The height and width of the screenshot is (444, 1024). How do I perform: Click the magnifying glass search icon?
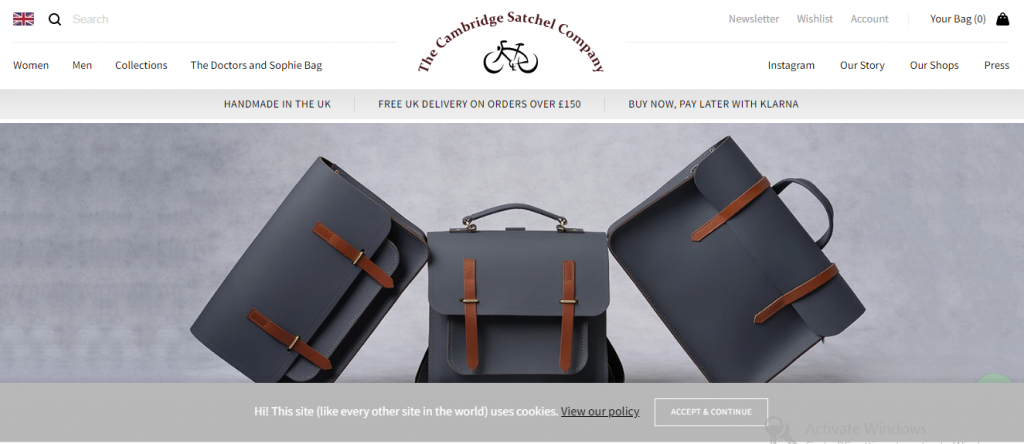pos(55,20)
